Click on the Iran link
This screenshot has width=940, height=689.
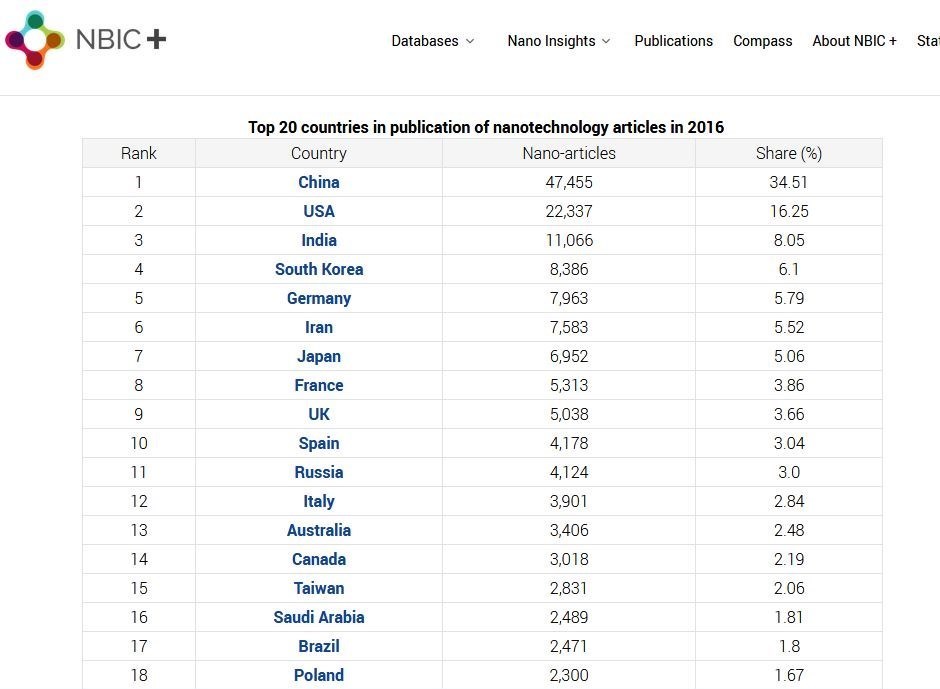(x=319, y=327)
